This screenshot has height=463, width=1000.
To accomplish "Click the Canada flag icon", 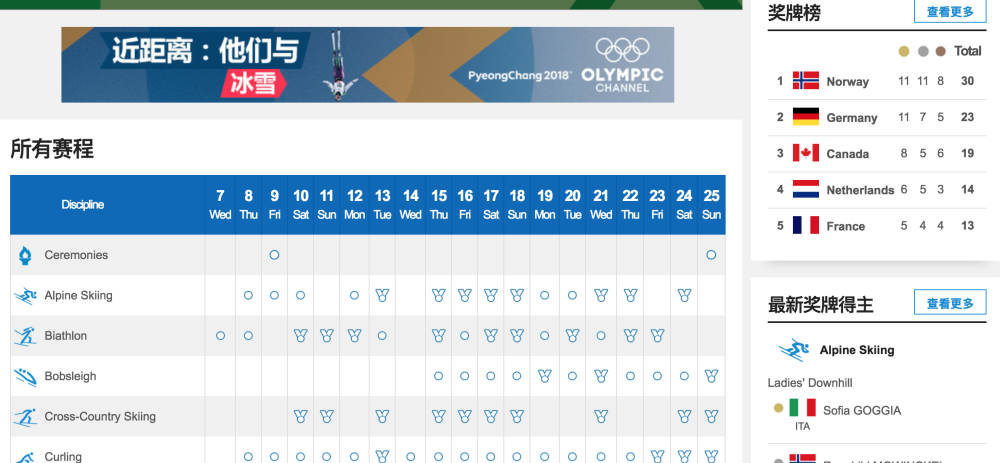I will (805, 153).
